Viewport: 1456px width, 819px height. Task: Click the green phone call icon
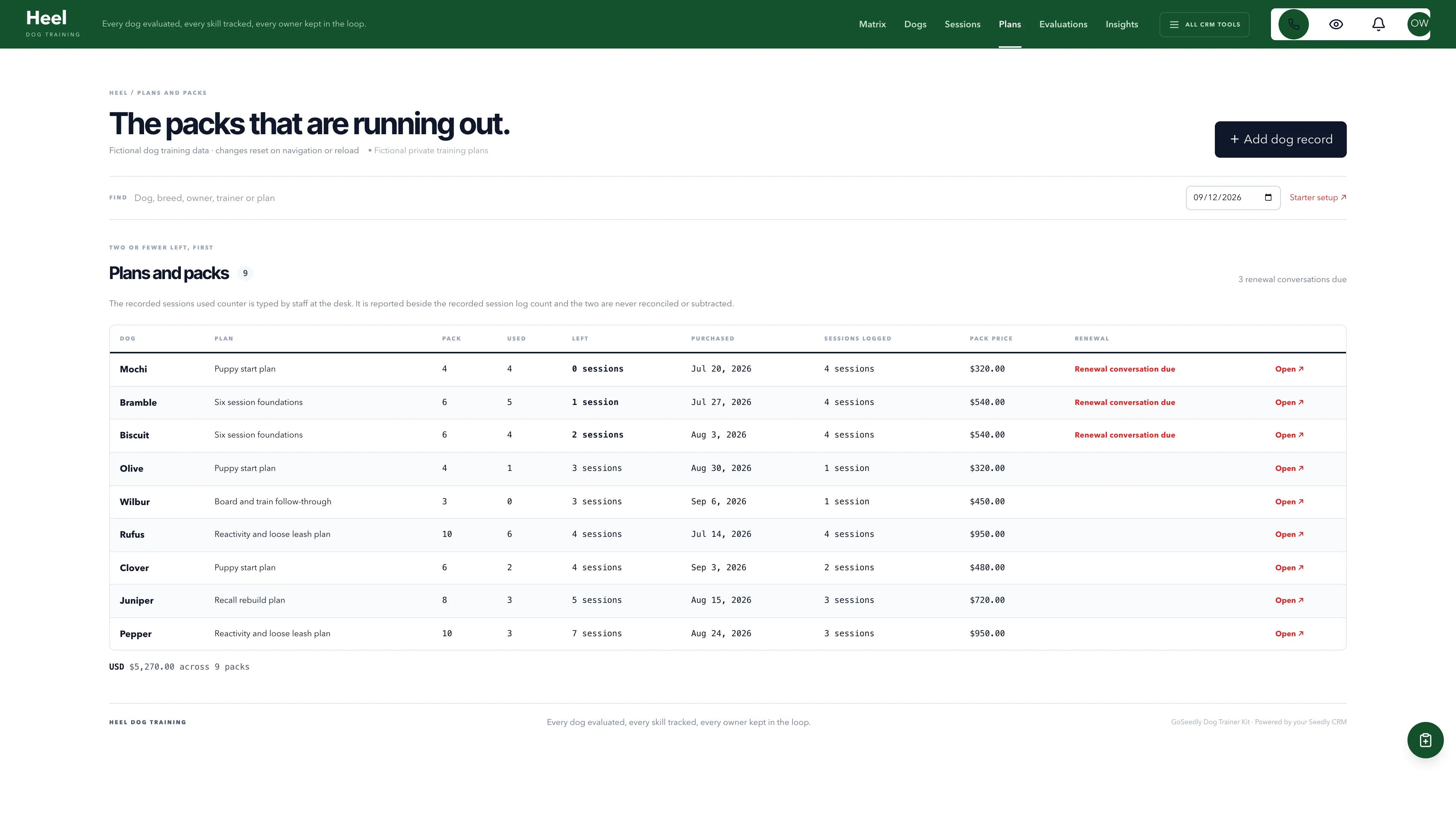coord(1293,24)
